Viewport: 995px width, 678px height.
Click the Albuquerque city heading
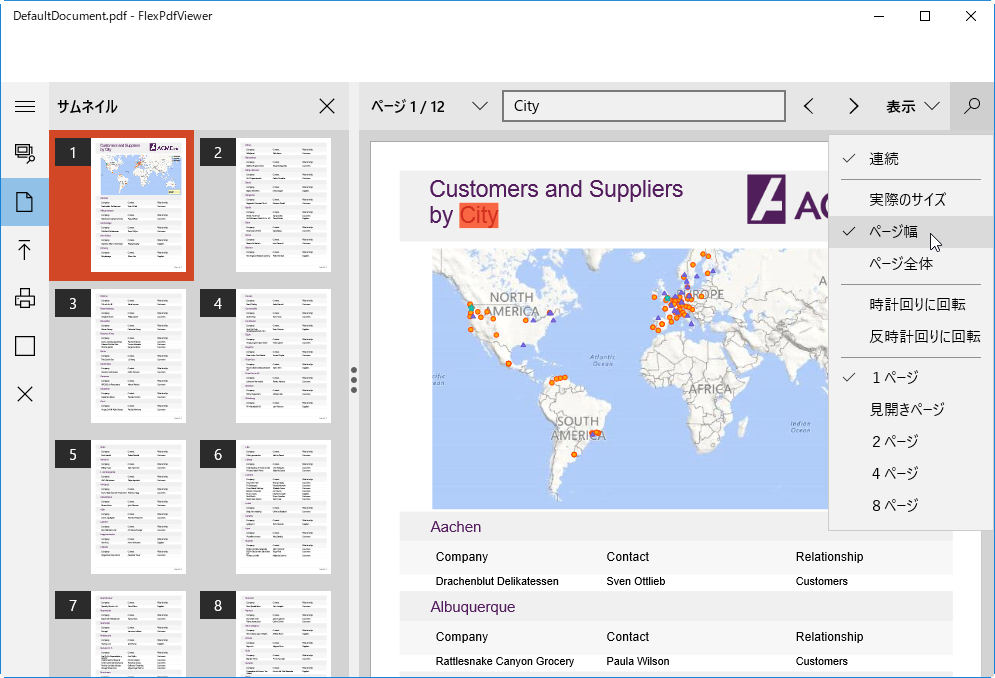coord(473,607)
